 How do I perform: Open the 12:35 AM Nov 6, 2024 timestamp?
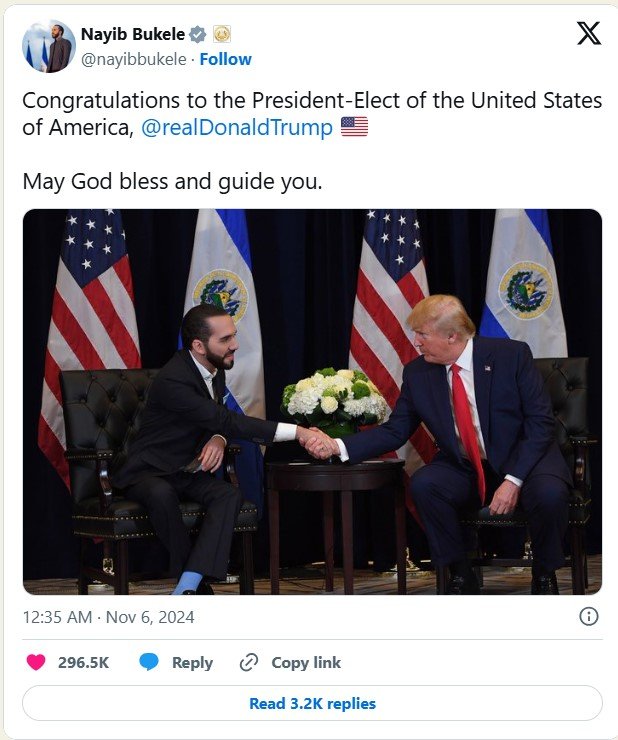(x=108, y=617)
